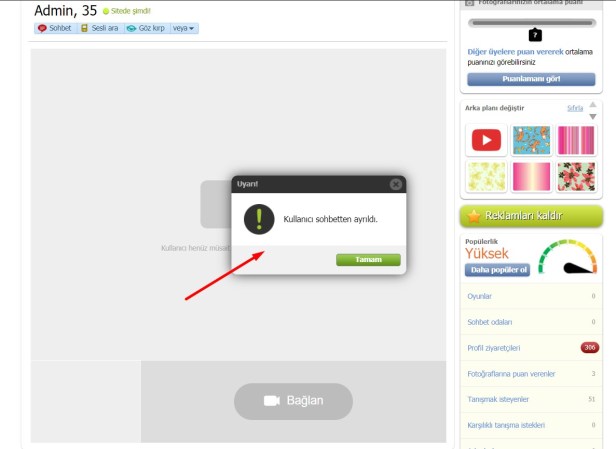This screenshot has width=616, height=449.
Task: Select the red flowers background pattern
Action: [x=576, y=176]
